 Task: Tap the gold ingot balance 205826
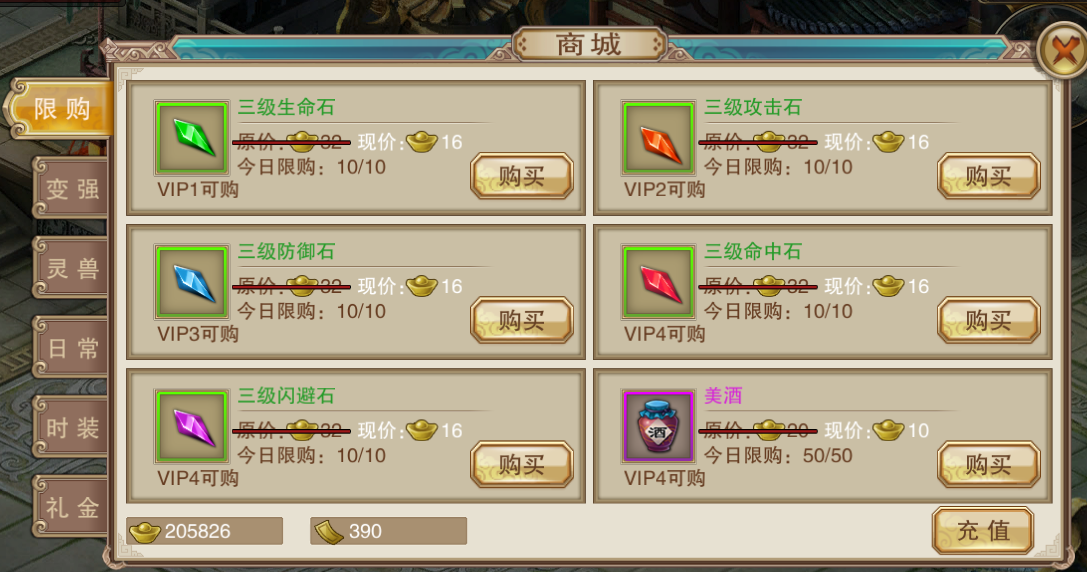[x=205, y=531]
